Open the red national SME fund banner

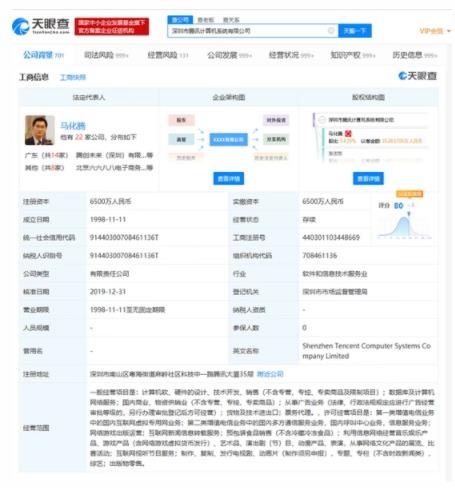(112, 26)
